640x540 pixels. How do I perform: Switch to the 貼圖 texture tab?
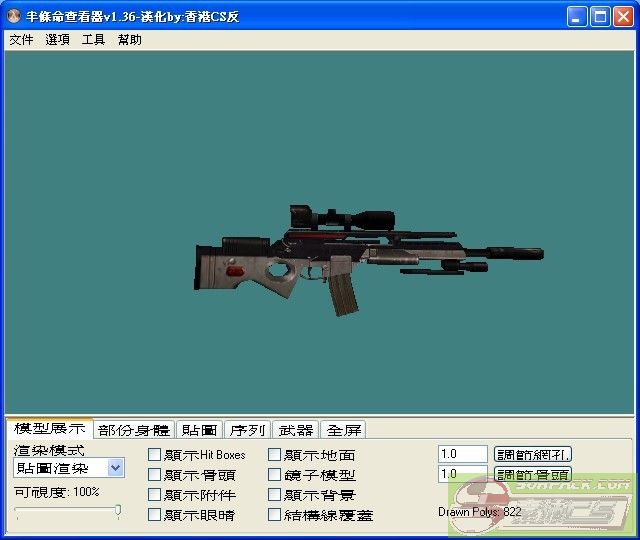(x=199, y=430)
